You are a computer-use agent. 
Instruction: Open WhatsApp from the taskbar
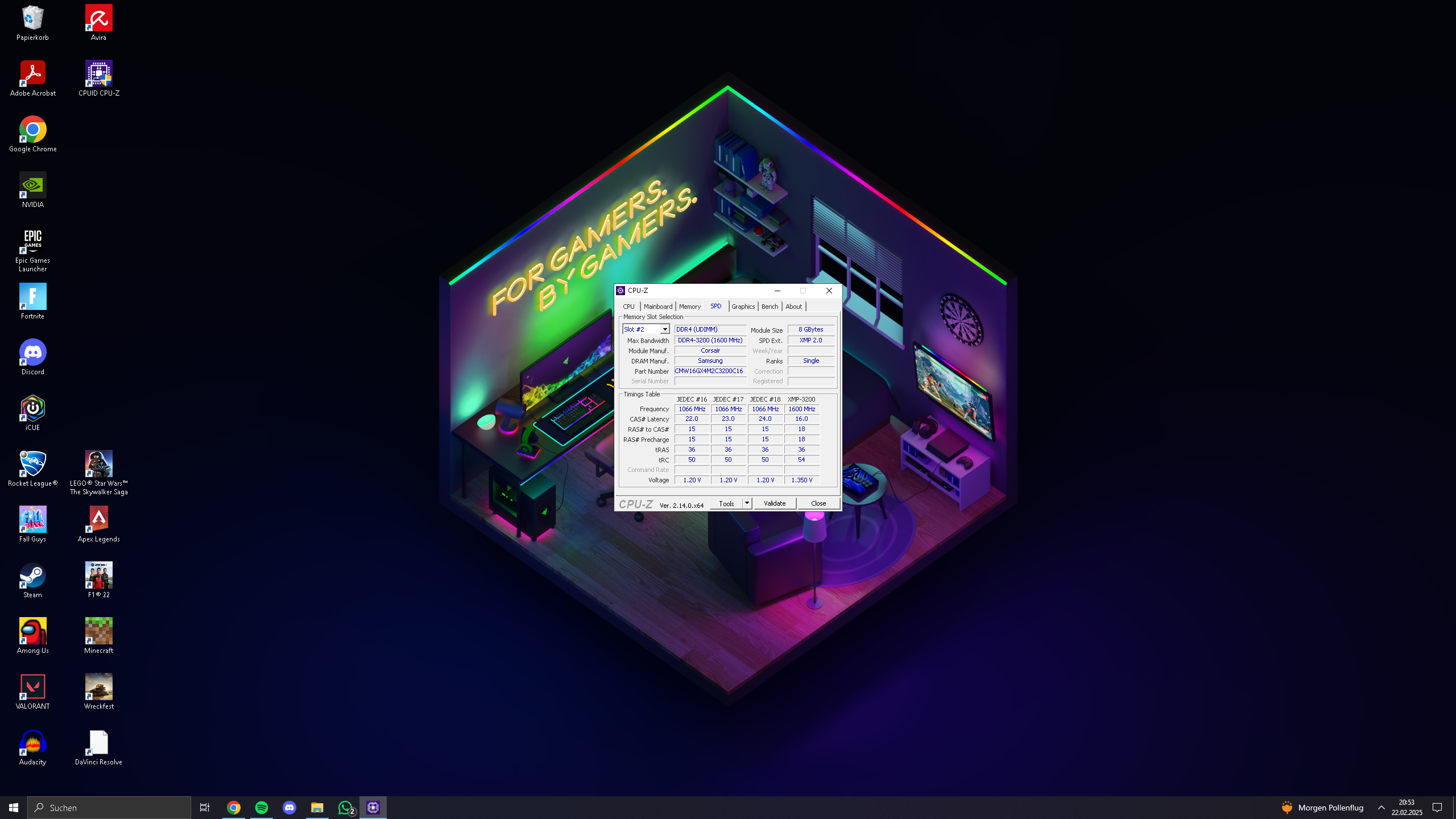[x=346, y=808]
